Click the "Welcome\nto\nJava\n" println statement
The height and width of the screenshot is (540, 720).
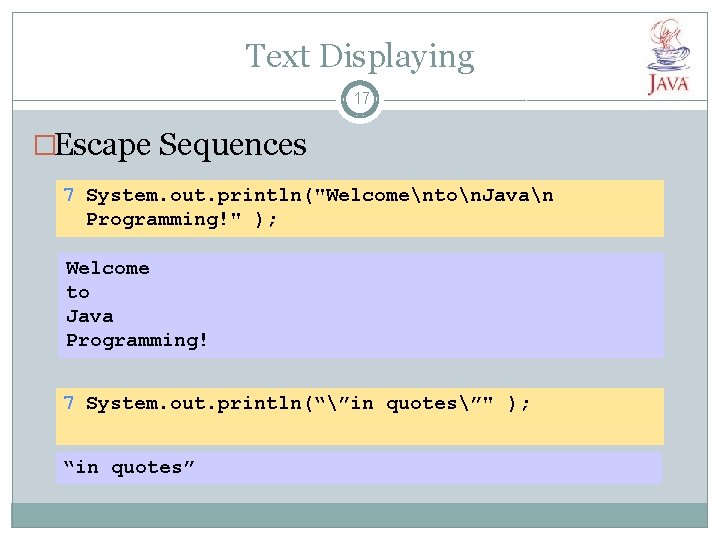320,195
